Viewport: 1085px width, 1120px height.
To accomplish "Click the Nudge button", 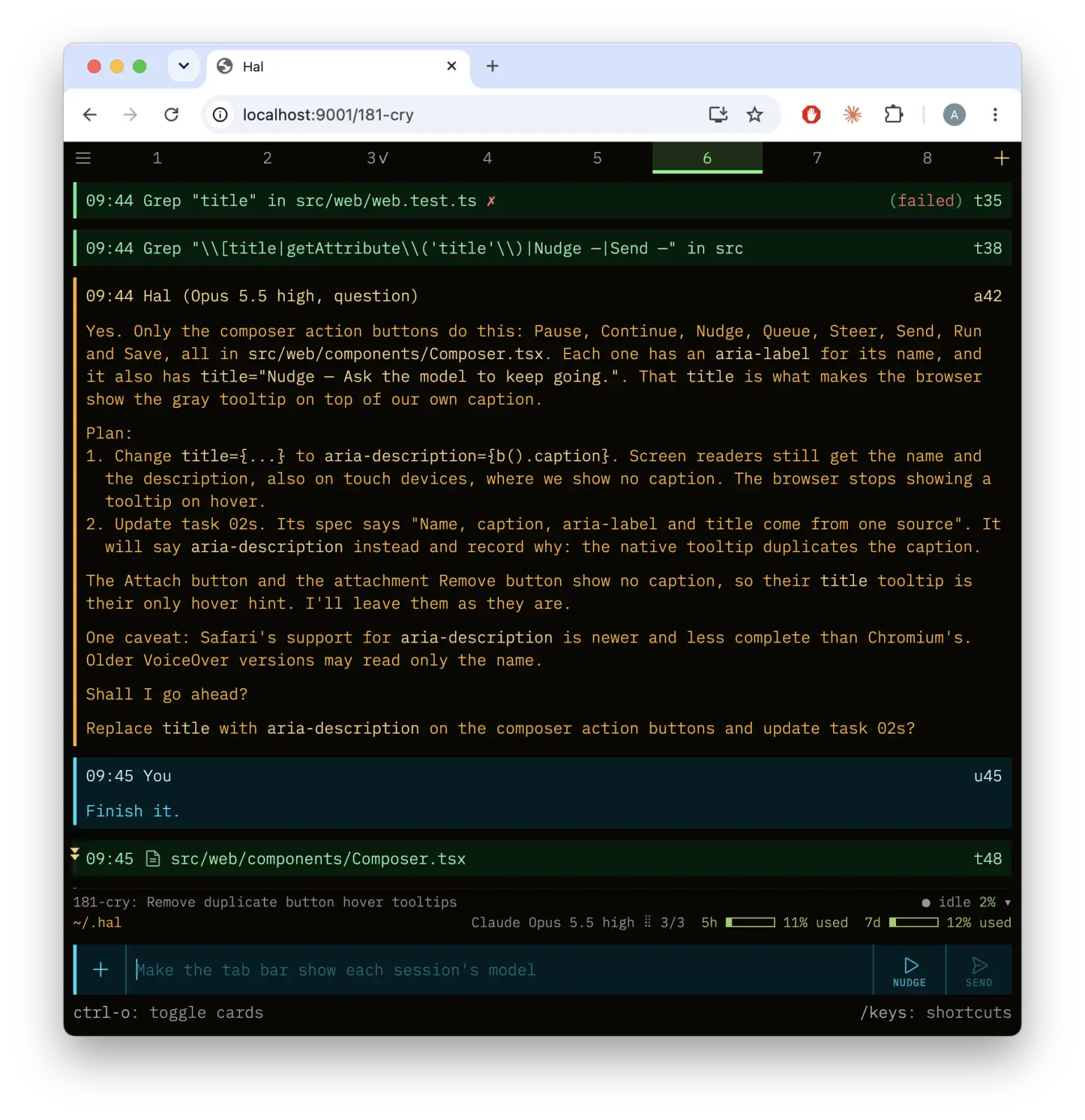I will [x=909, y=970].
